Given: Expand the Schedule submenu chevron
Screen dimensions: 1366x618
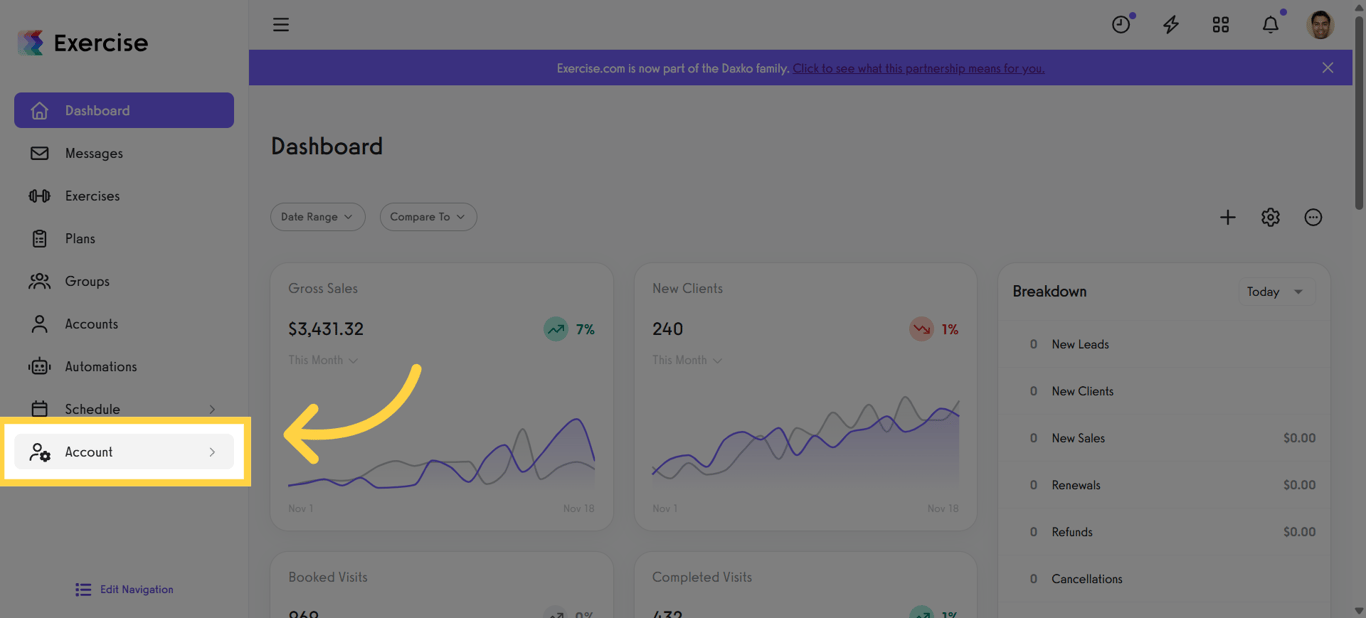Looking at the screenshot, I should [x=212, y=409].
